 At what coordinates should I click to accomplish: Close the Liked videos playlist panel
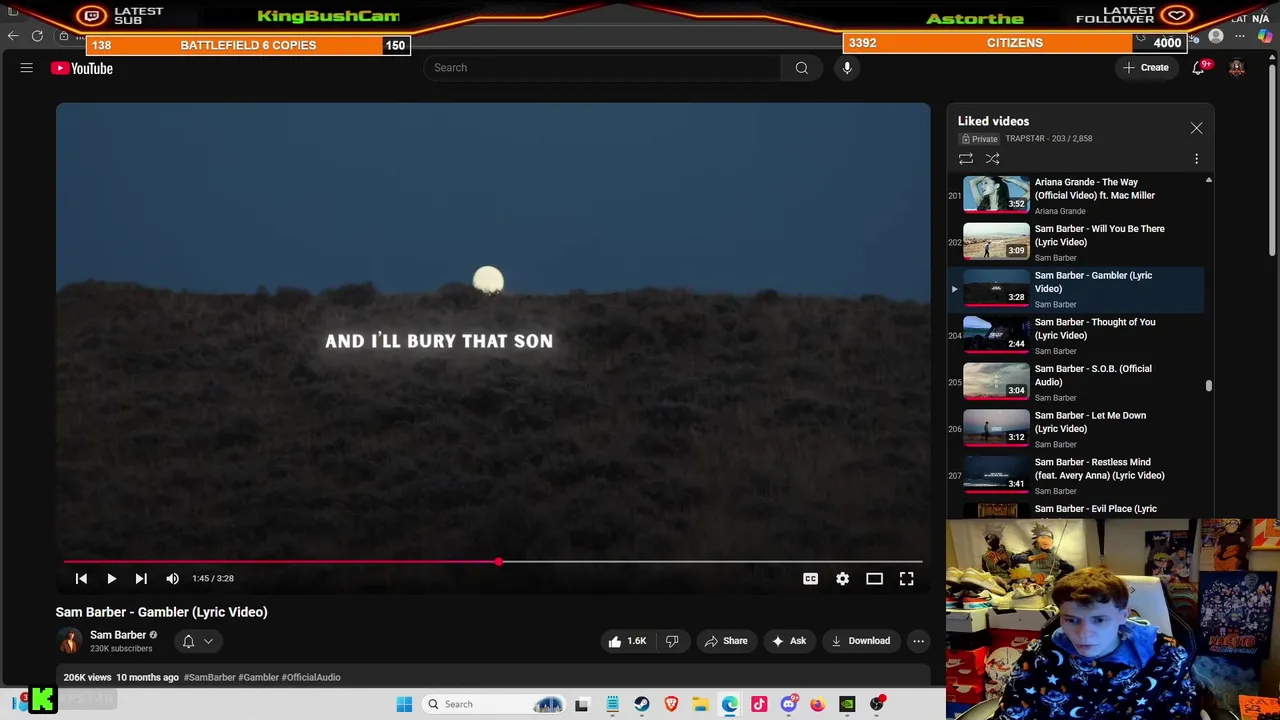(1196, 128)
